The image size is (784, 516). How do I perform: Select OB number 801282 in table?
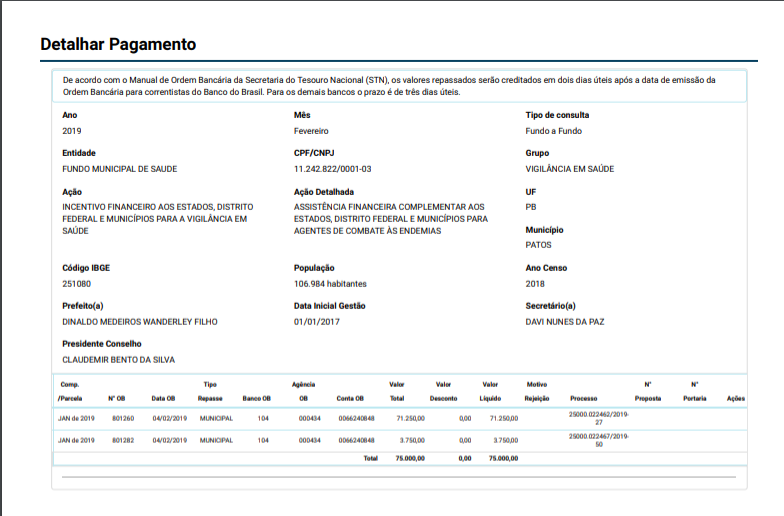coord(123,440)
